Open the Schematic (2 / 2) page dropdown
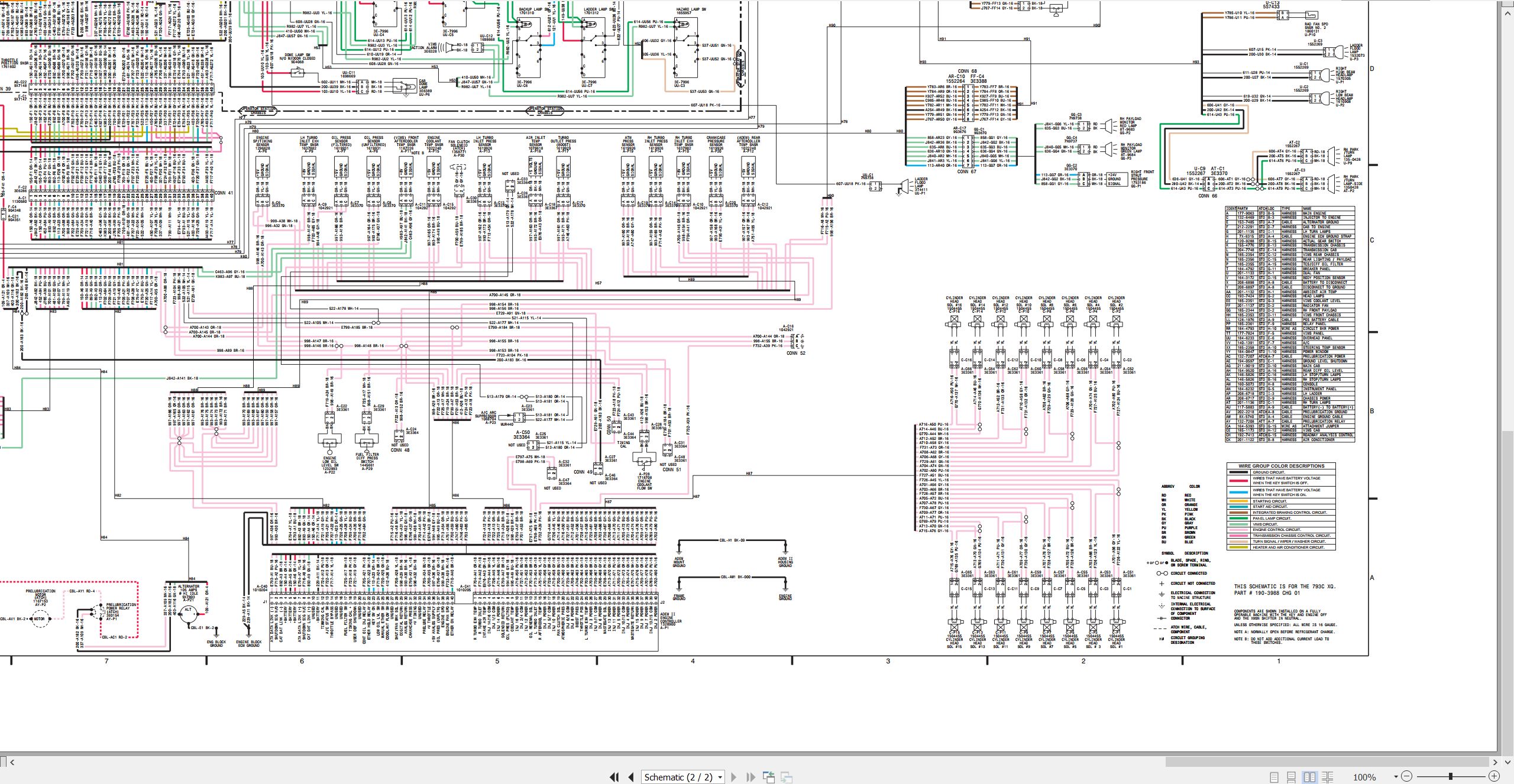1514x784 pixels. coord(720,777)
